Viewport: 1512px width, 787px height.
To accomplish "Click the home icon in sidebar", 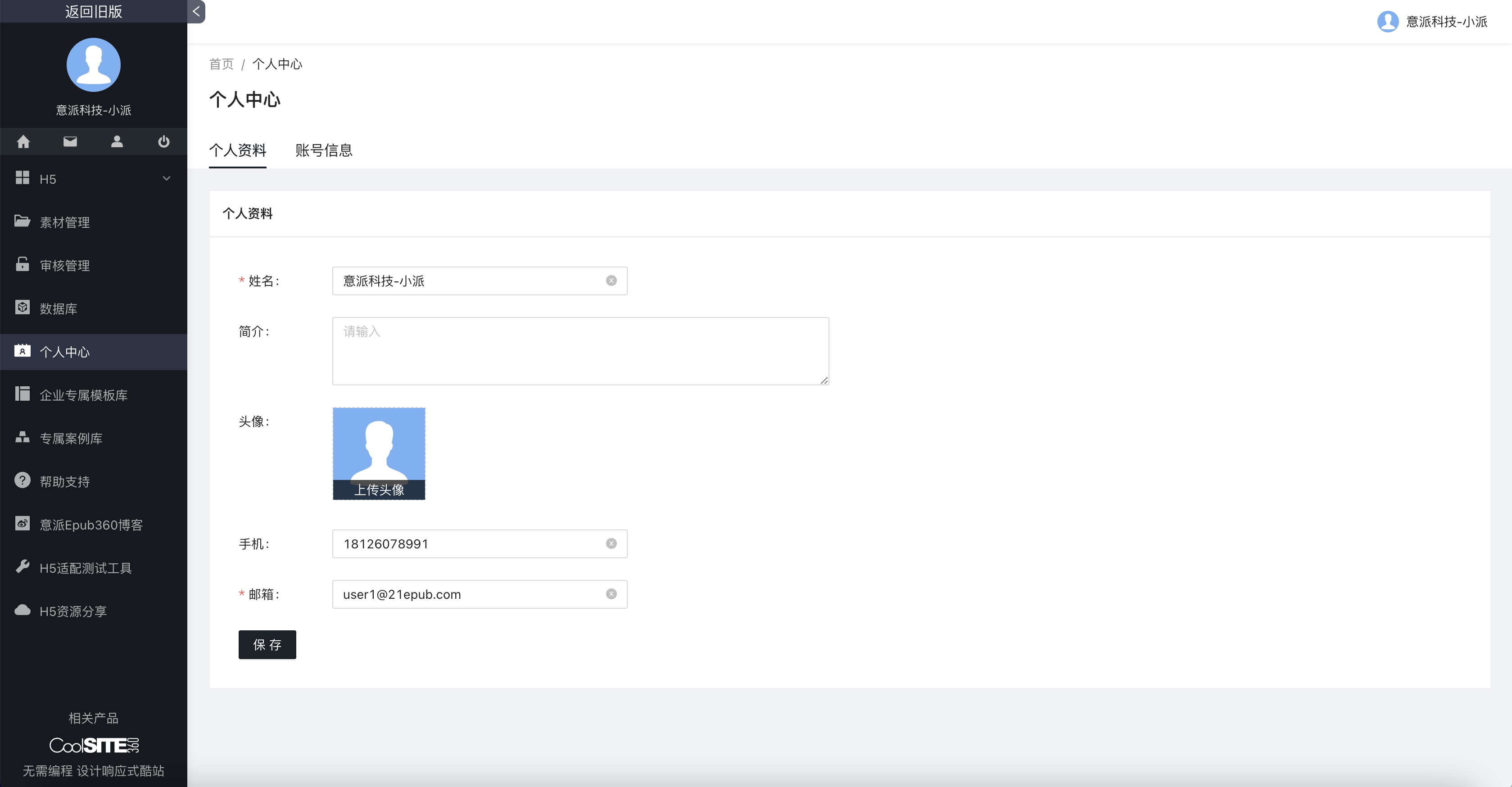I will (23, 141).
